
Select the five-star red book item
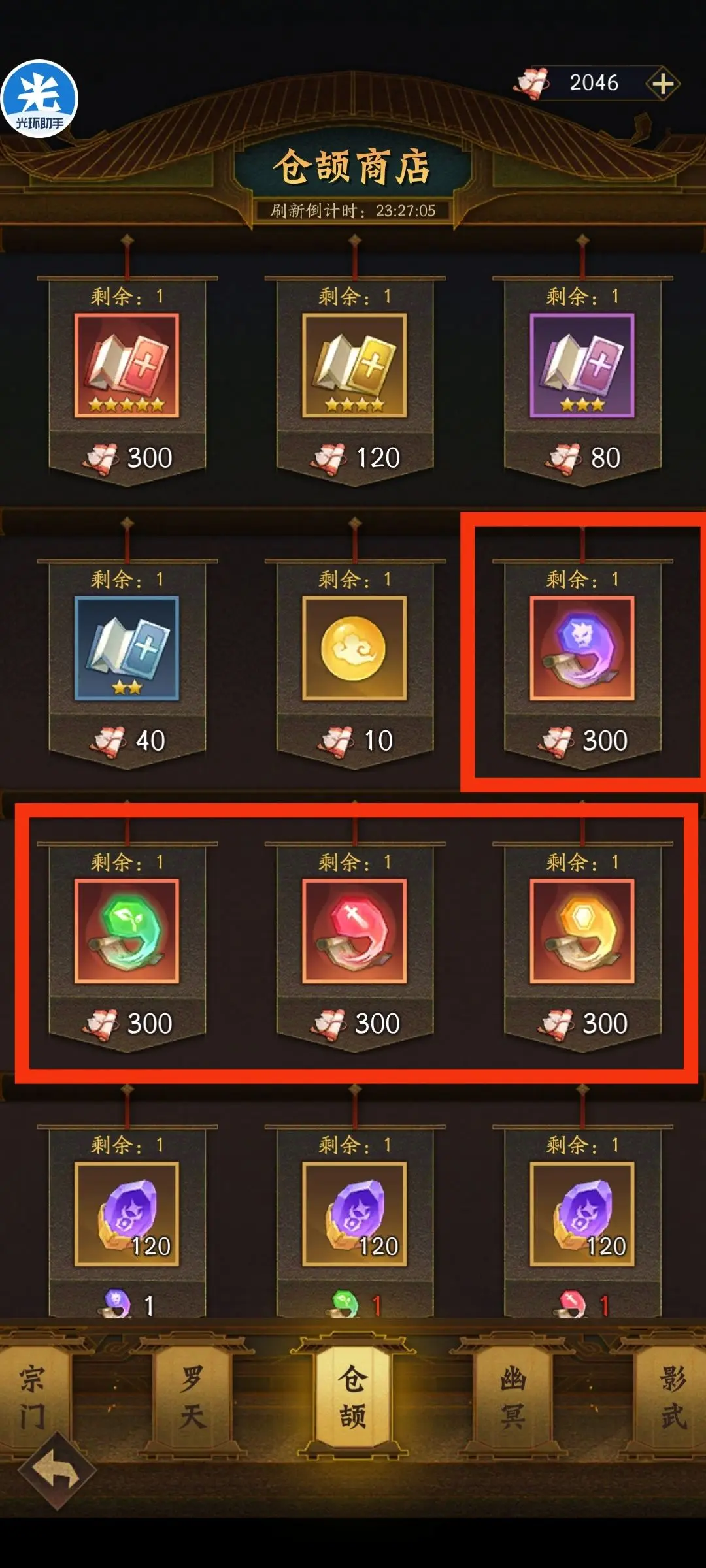127,365
